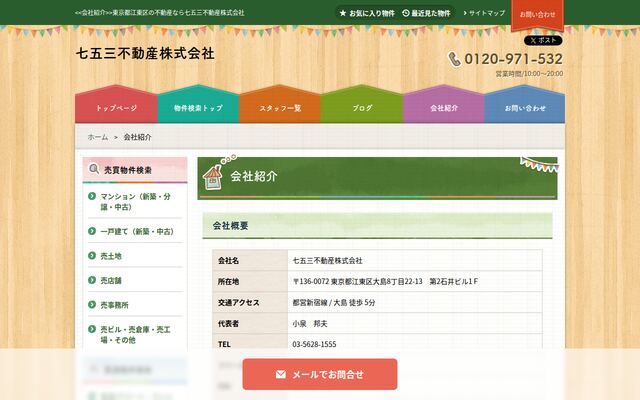640x400 pixels.
Task: Click the green arrow icon beside 売店舗
Action: 92,280
